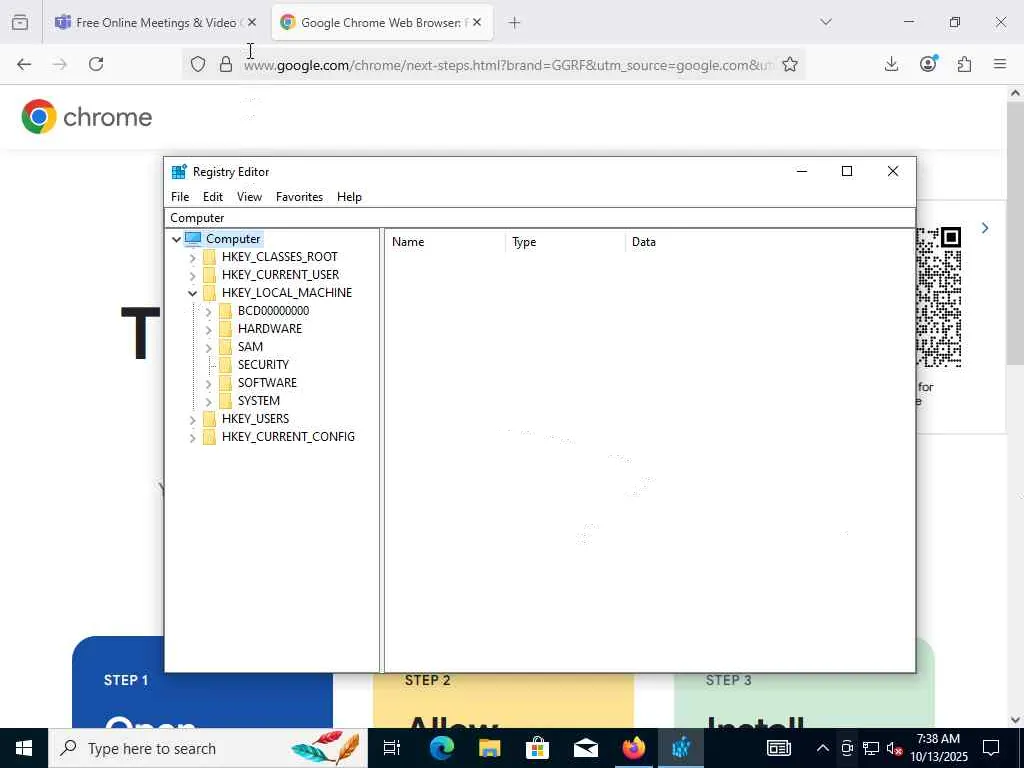Click the SECURITY folder icon
The image size is (1024, 768).
pos(225,365)
